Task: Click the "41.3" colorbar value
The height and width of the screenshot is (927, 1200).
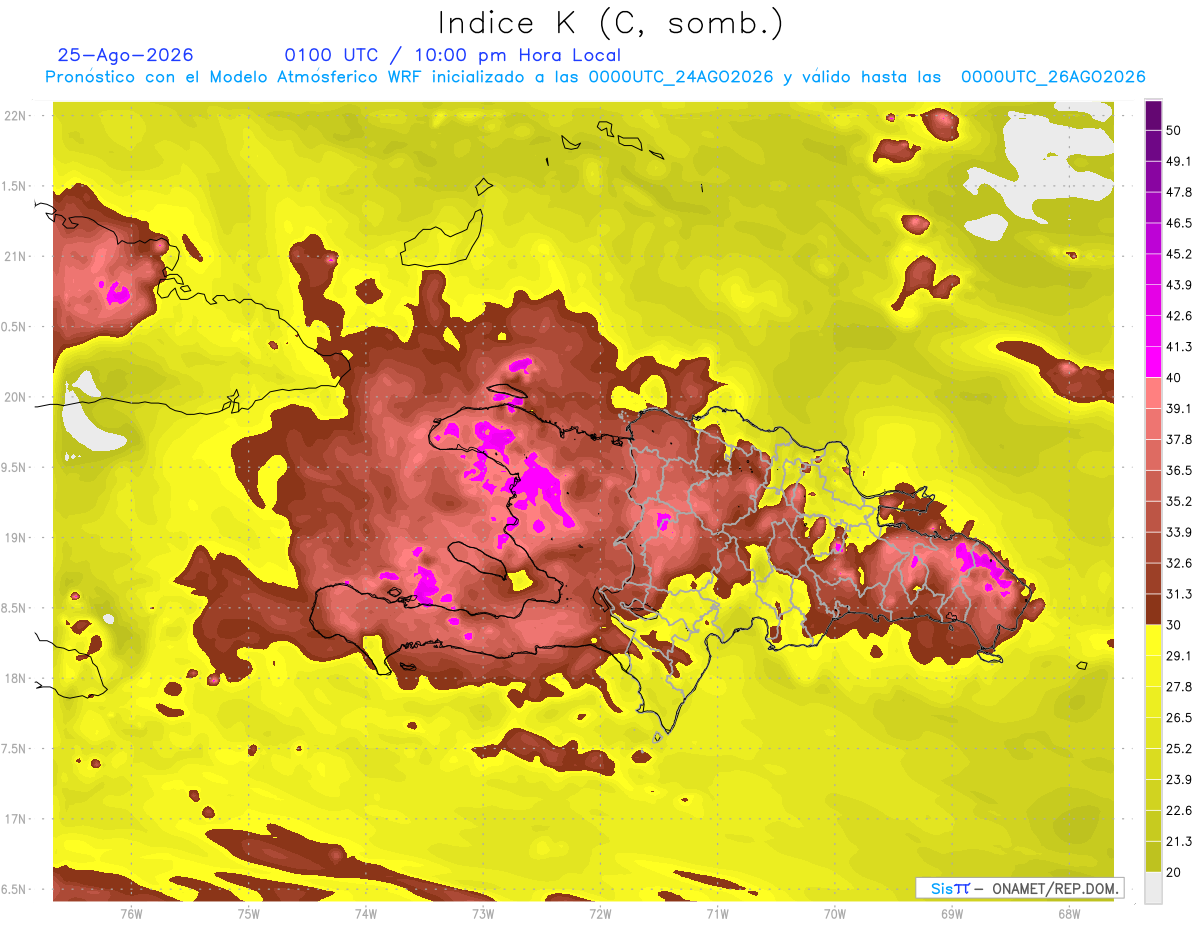Action: 1179,347
